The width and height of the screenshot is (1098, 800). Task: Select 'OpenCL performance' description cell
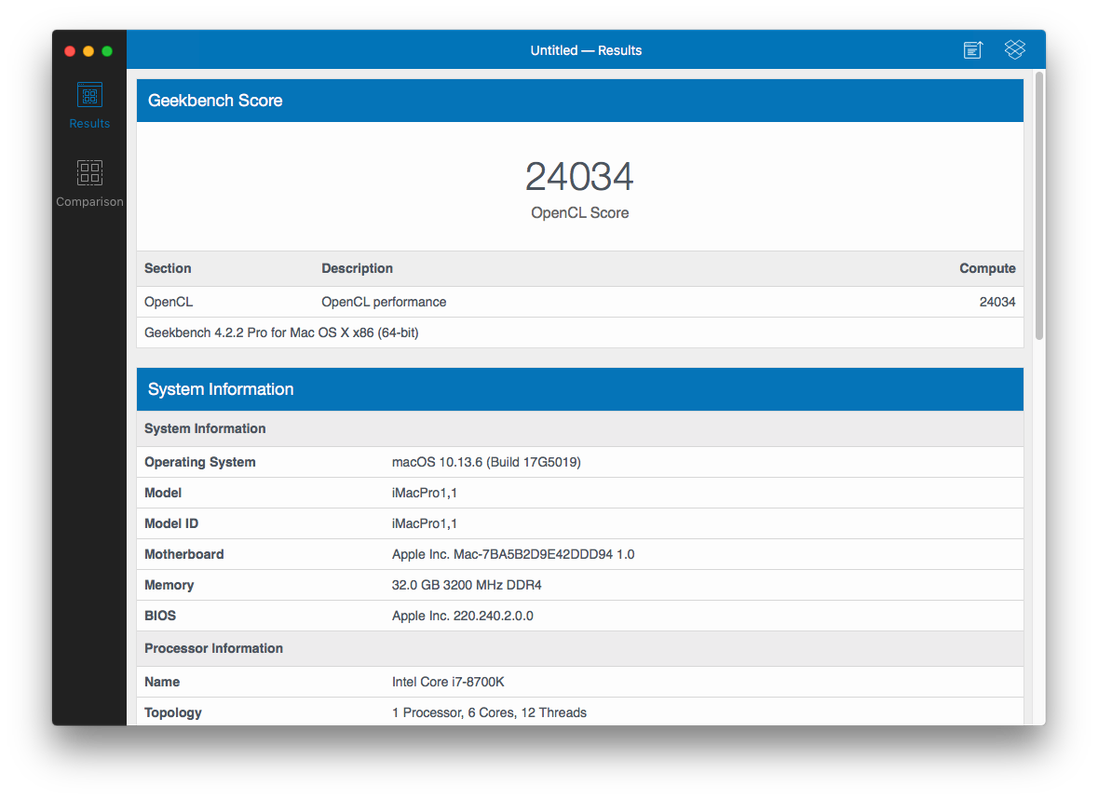tap(384, 302)
